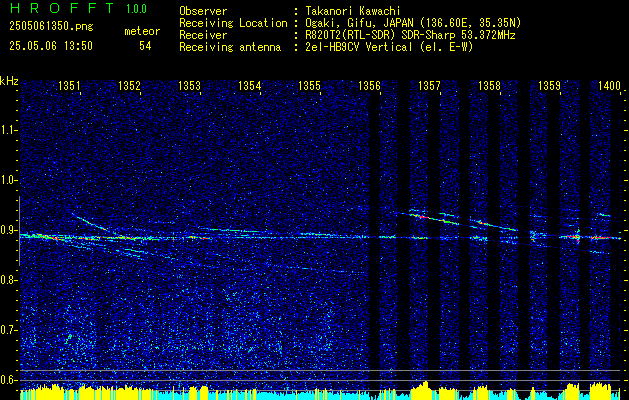Select the Ogaki, Gifu, JAPAN location text
The width and height of the screenshot is (629, 400).
click(x=411, y=23)
